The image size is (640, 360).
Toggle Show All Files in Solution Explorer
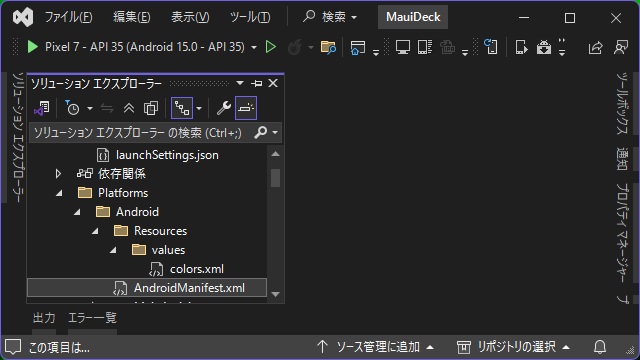pos(151,108)
